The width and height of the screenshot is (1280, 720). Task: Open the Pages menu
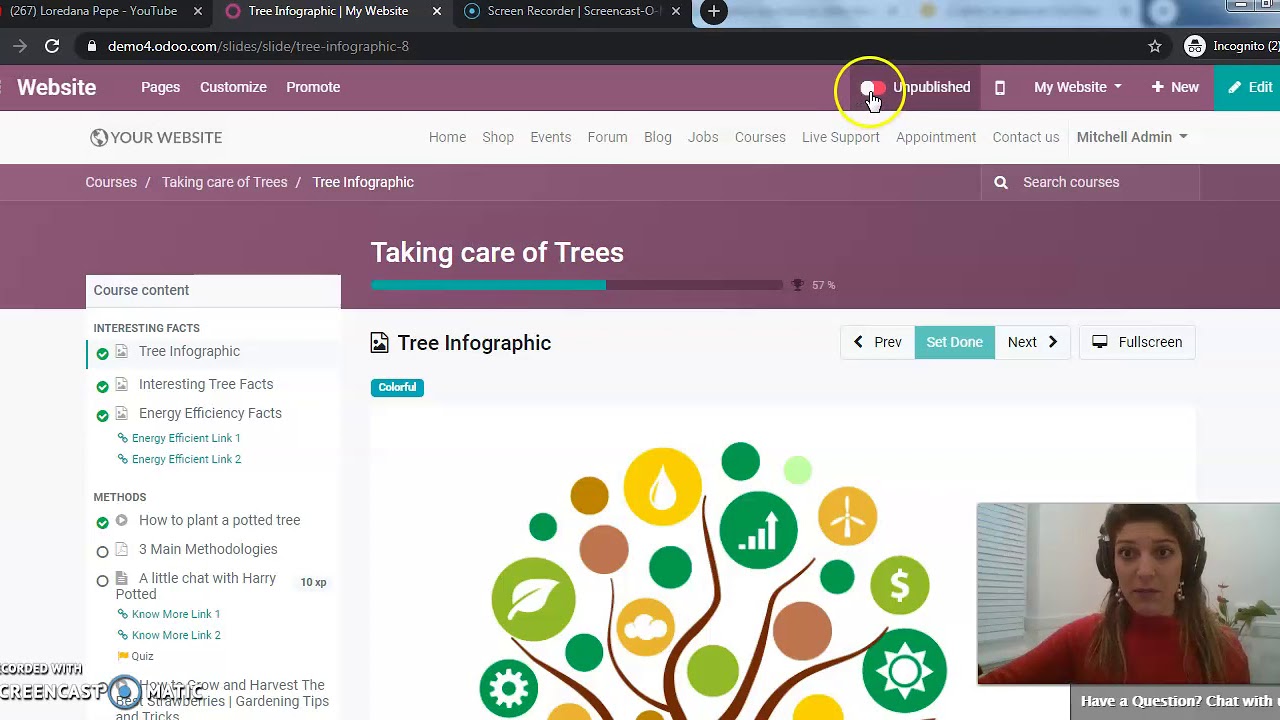pos(160,87)
